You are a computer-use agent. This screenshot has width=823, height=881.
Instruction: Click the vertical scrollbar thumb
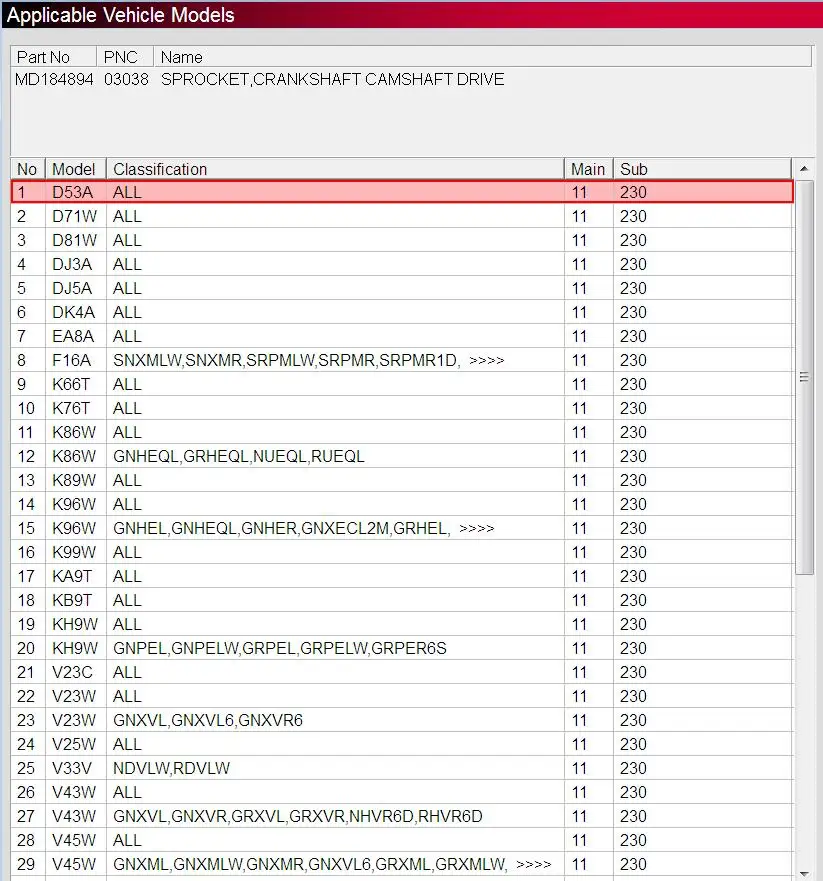804,377
